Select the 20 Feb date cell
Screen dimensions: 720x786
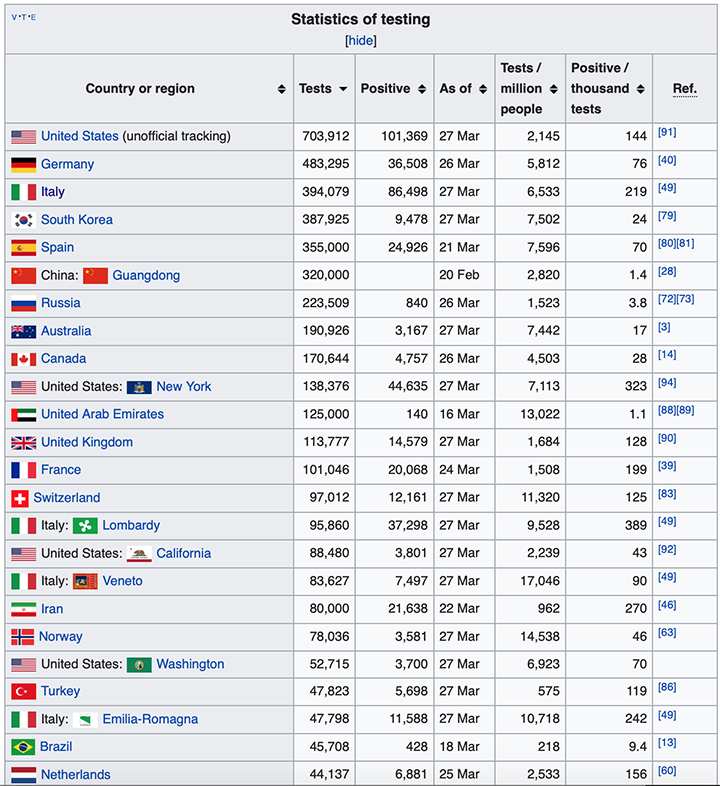(459, 275)
